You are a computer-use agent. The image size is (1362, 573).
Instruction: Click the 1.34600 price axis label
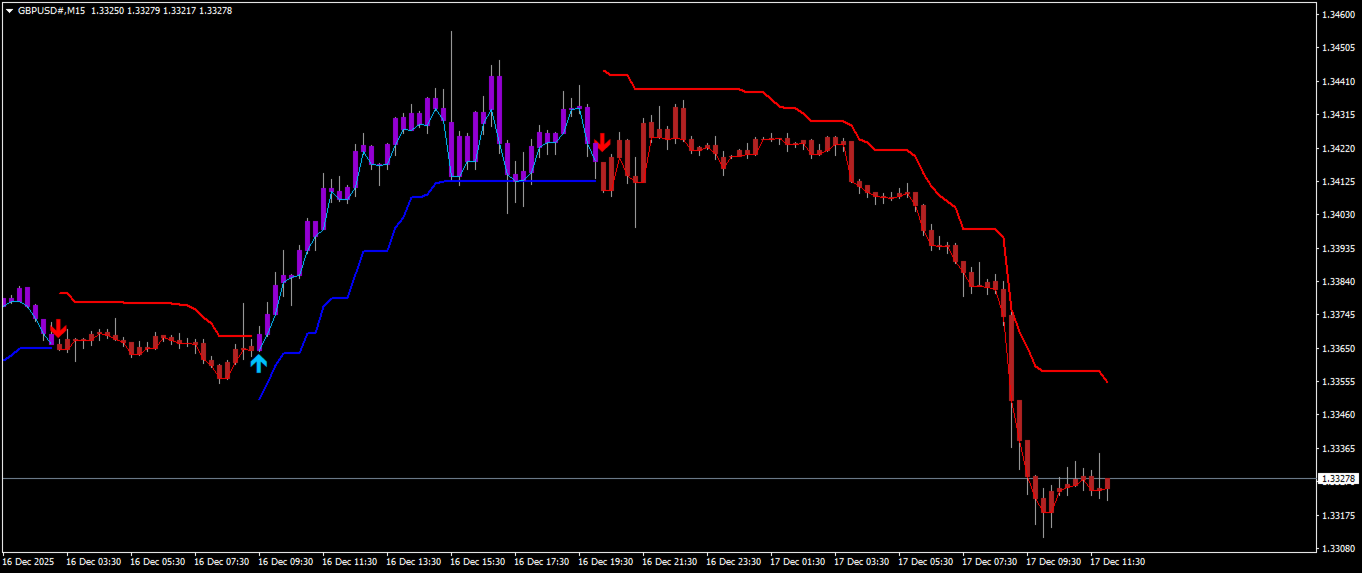1339,15
